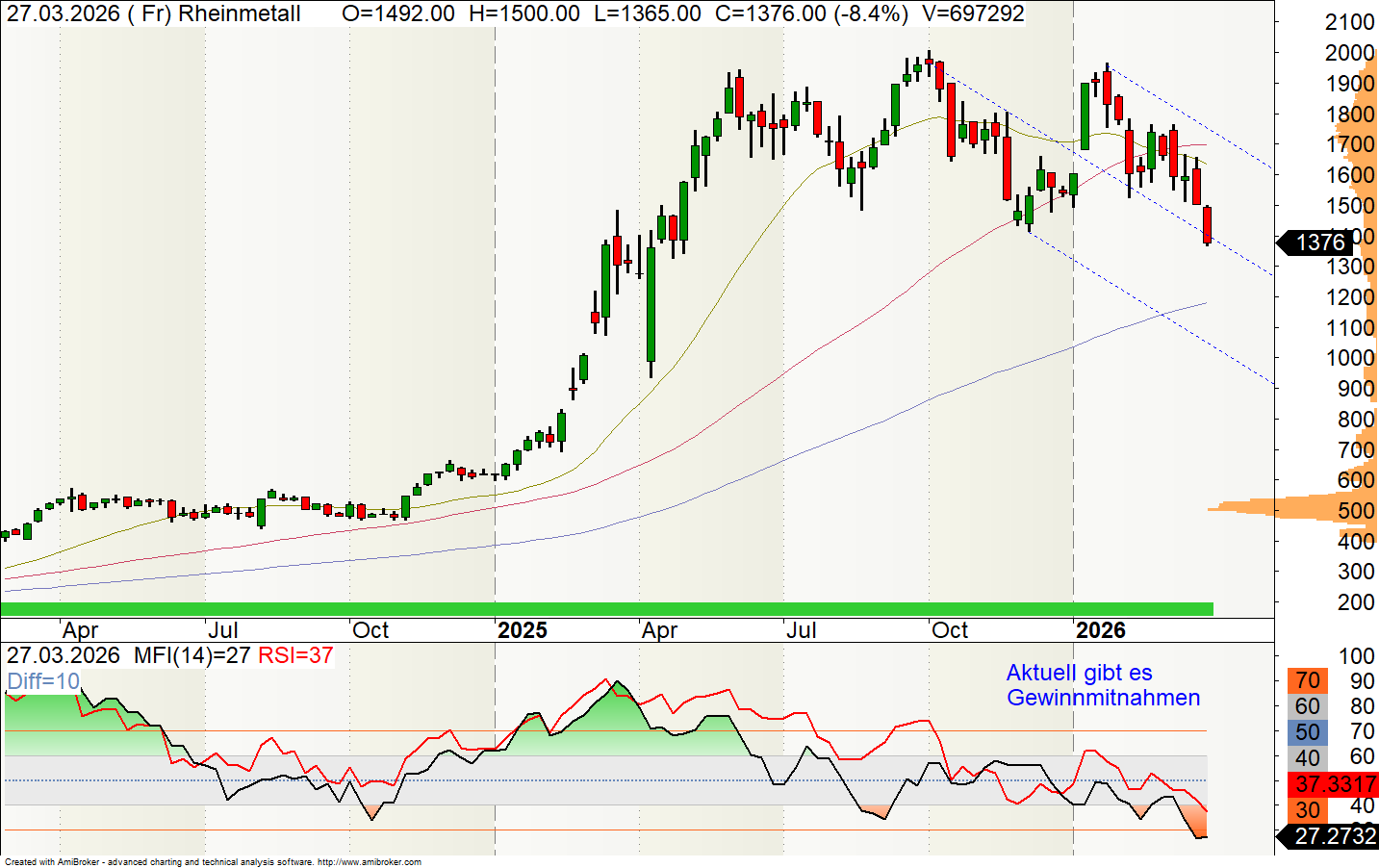Click the 'Aktuell gibt es Gewinnmitnahmen' annotation
This screenshot has width=1379, height=868.
pos(1103,685)
